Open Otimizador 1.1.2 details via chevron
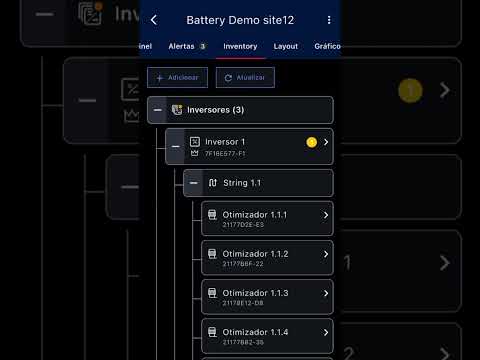This screenshot has width=480, height=360. [x=326, y=254]
